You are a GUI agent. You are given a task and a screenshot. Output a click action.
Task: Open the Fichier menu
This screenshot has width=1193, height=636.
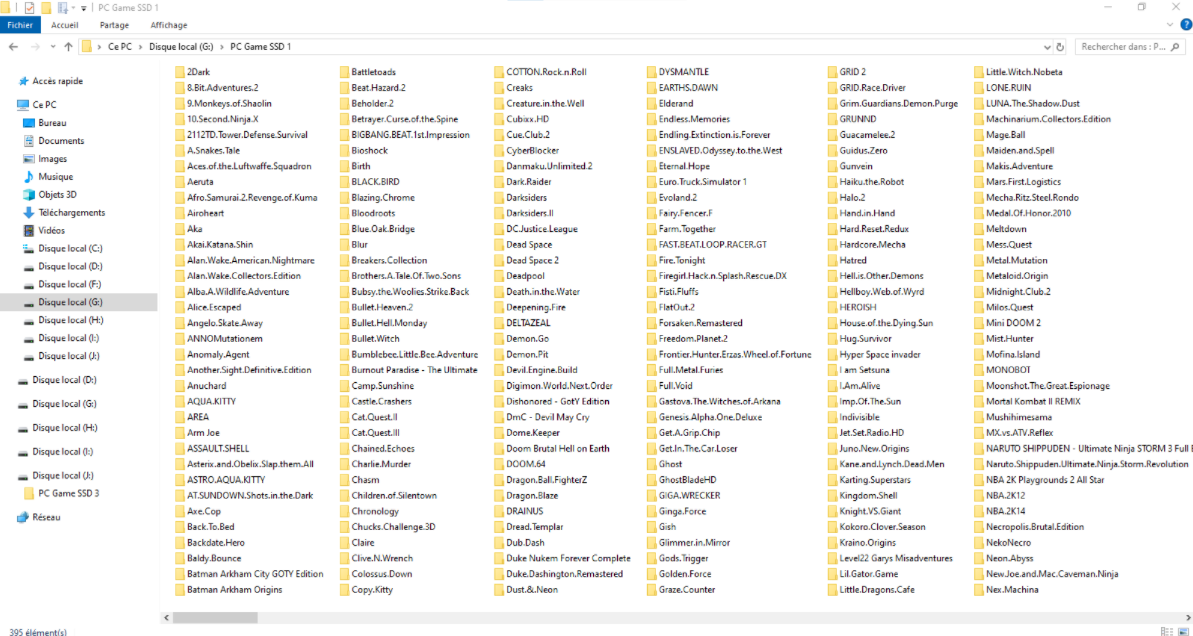click(x=22, y=25)
